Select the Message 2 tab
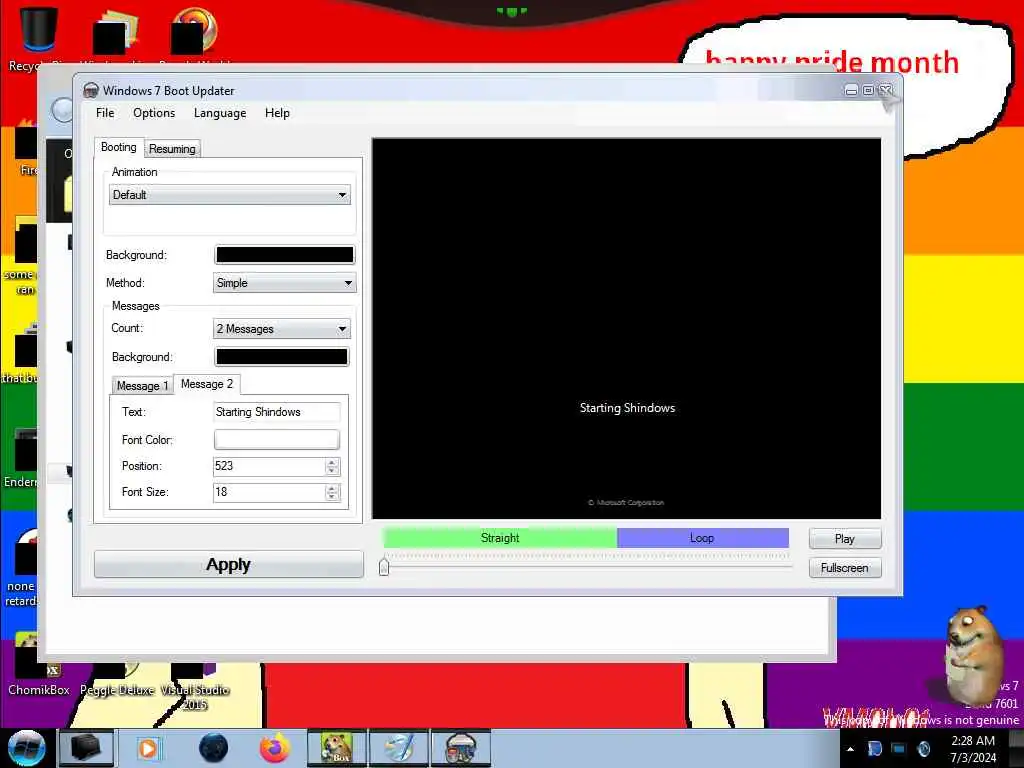 [x=206, y=384]
